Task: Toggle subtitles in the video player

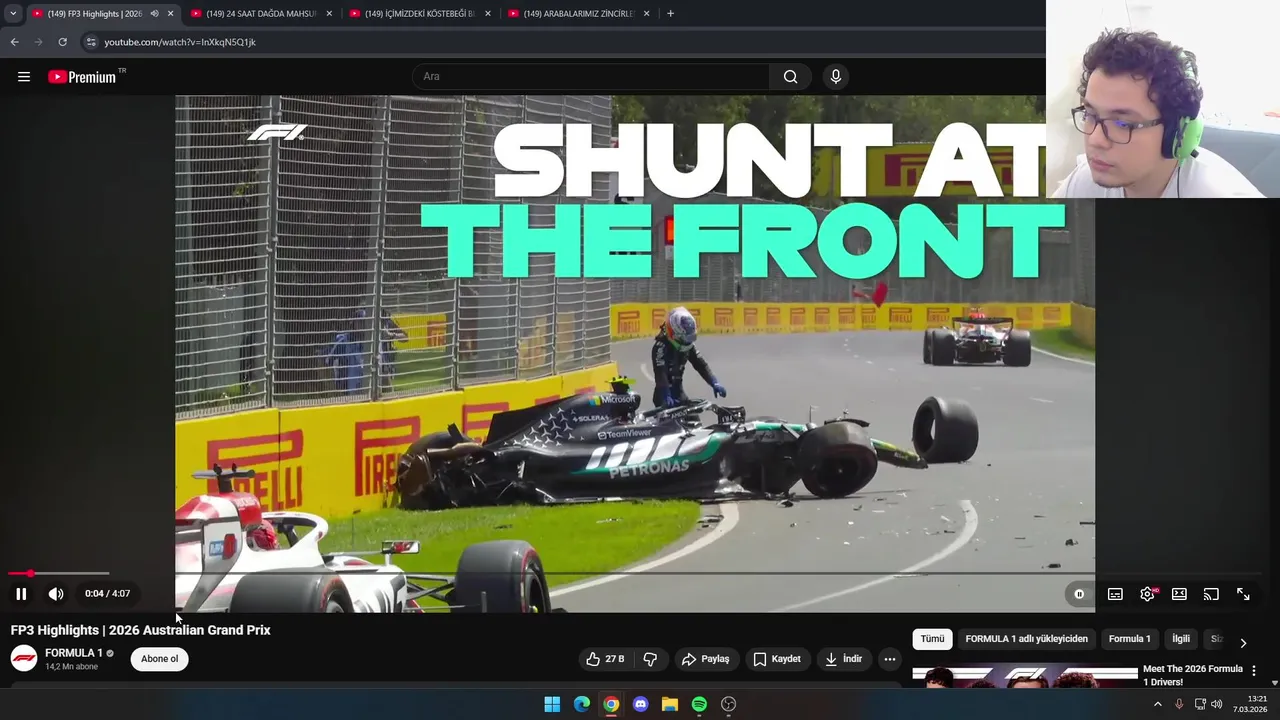Action: [1115, 594]
